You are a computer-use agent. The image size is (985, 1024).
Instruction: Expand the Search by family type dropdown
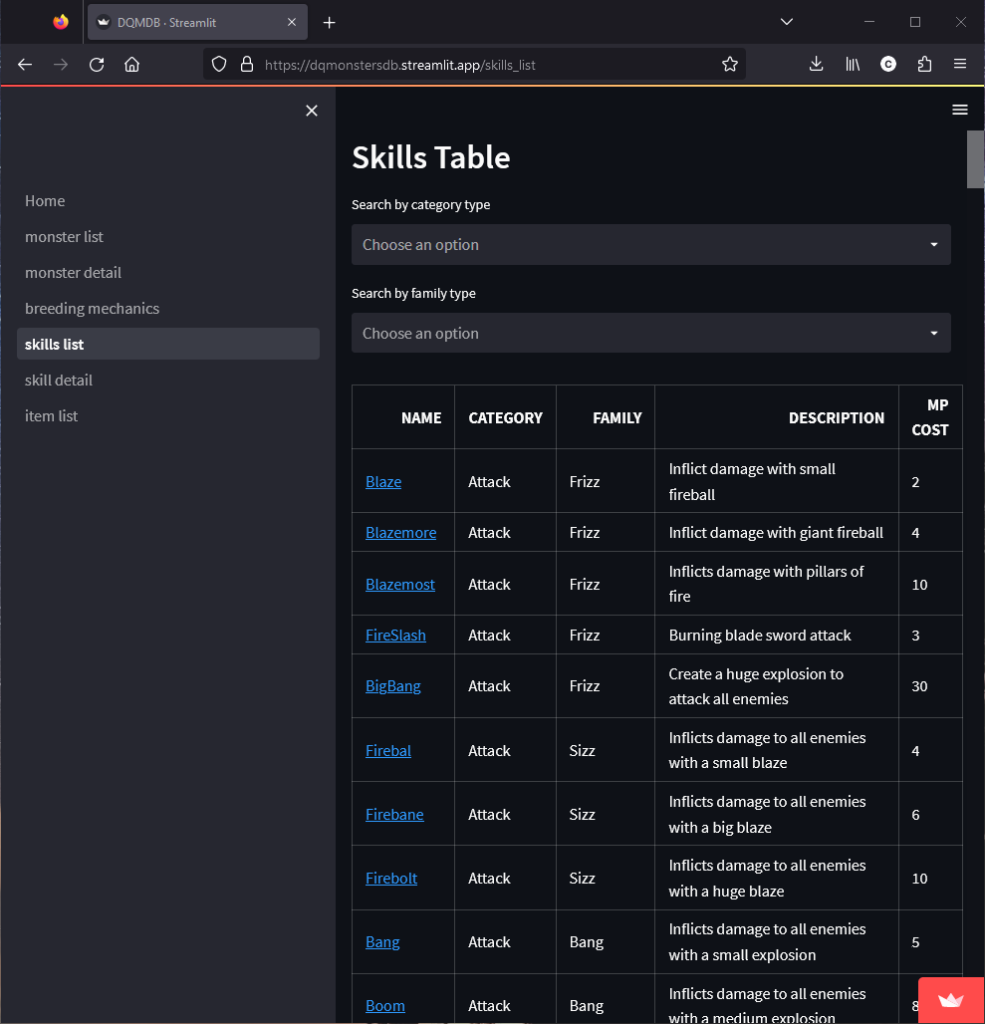650,333
